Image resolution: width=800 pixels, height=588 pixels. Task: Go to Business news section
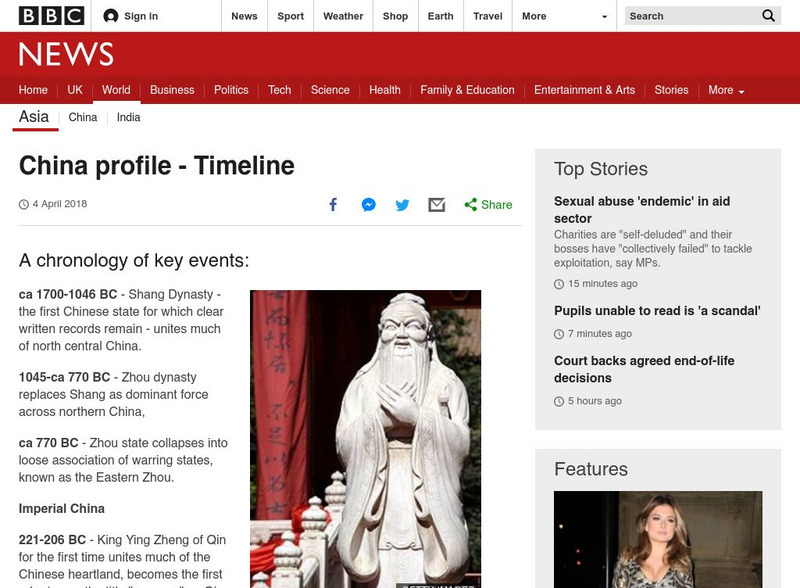click(172, 90)
